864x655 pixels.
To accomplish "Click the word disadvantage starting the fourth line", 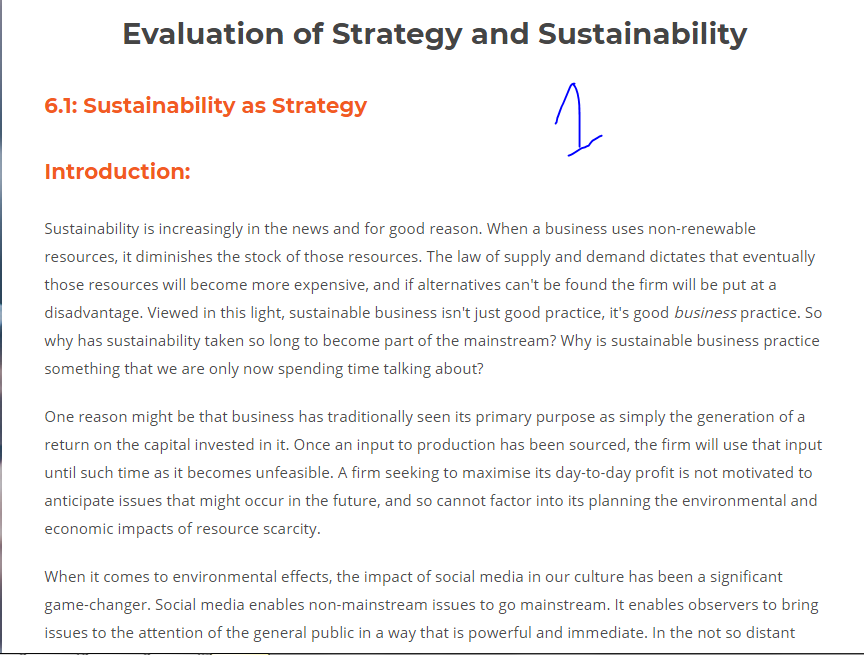I will (x=93, y=313).
